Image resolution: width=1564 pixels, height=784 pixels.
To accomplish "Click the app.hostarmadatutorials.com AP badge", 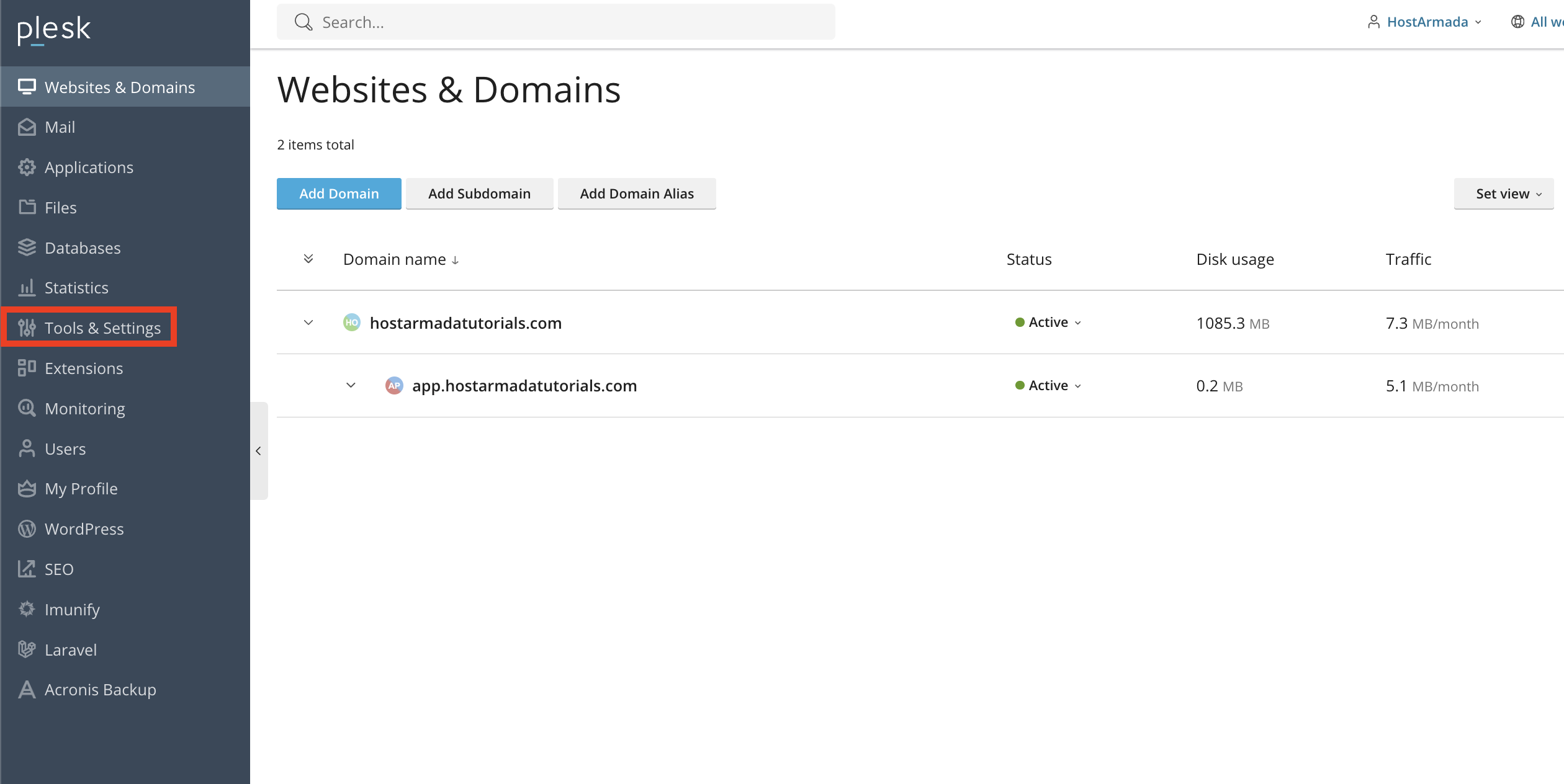I will coord(394,386).
